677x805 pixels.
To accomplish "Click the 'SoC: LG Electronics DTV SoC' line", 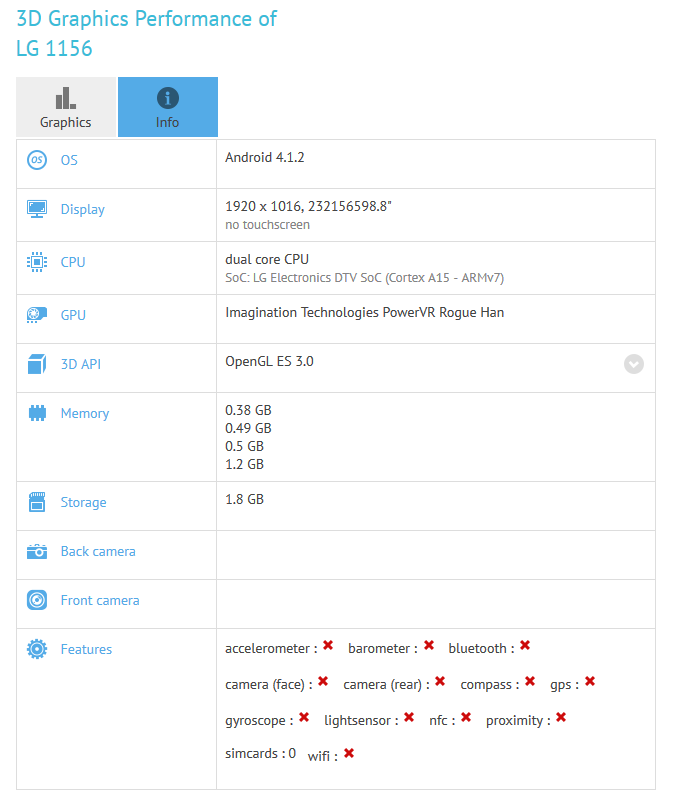I will pos(364,278).
